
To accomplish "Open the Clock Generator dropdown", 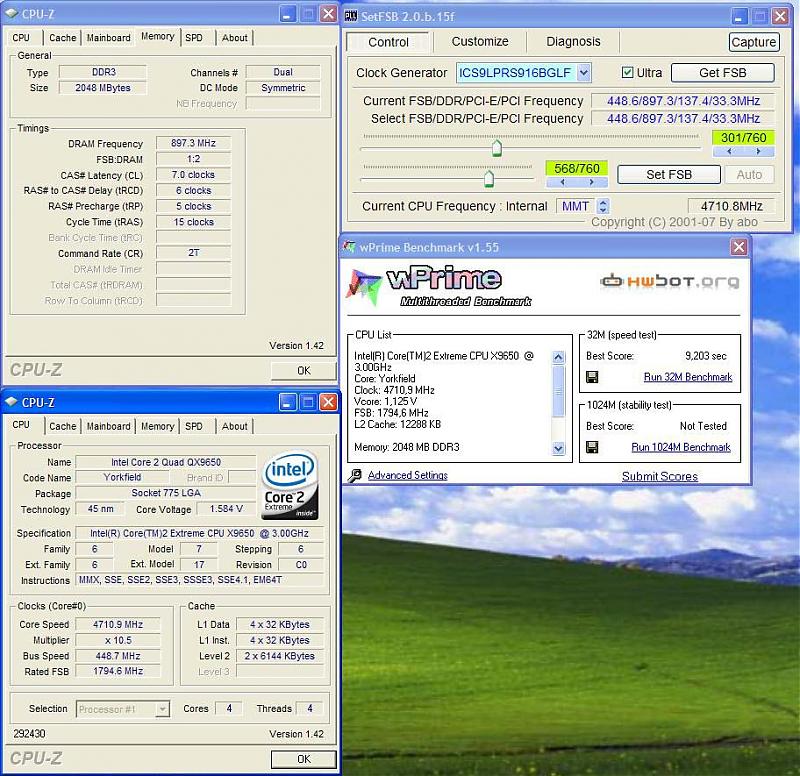I will tap(584, 72).
